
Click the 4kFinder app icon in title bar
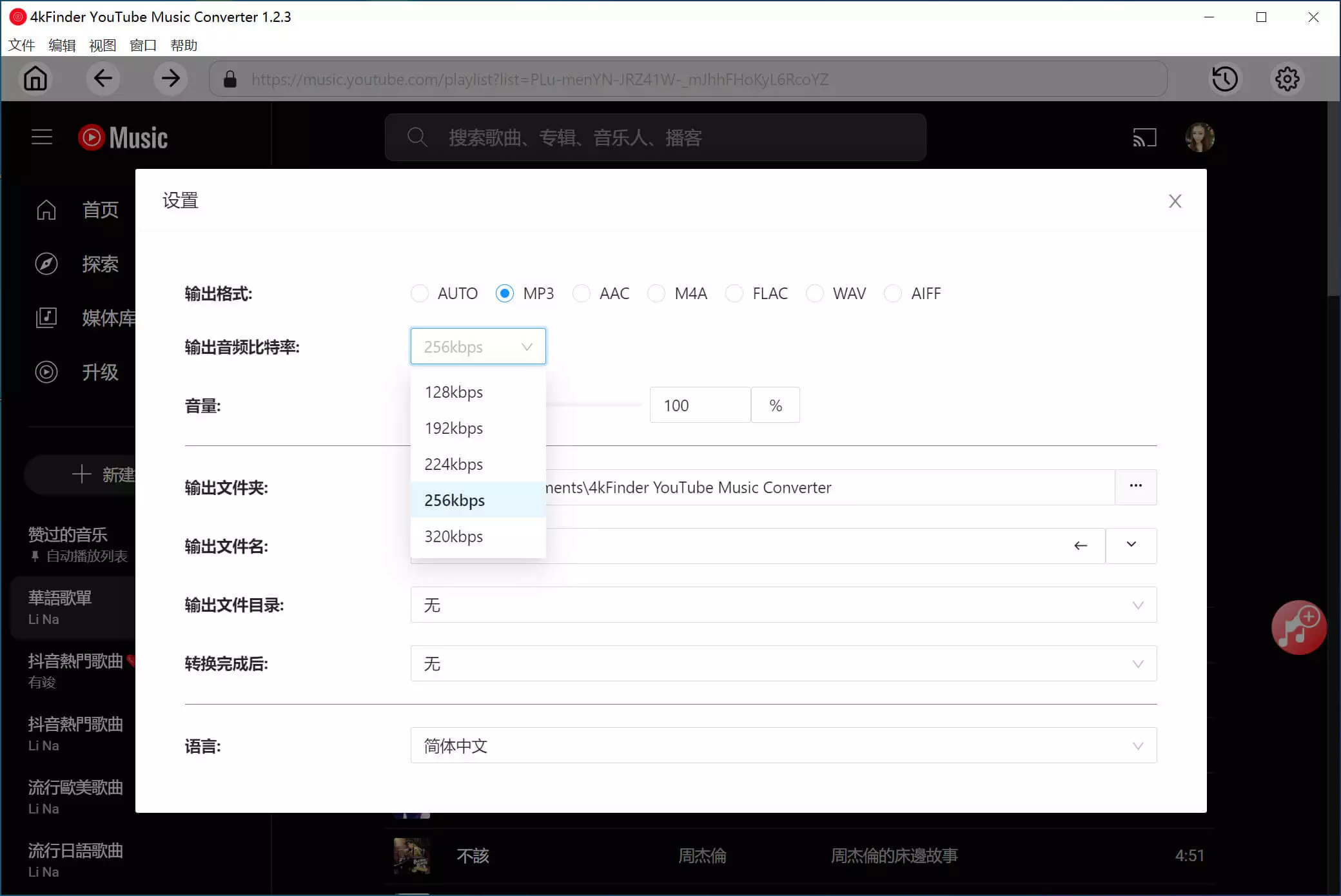click(x=17, y=17)
